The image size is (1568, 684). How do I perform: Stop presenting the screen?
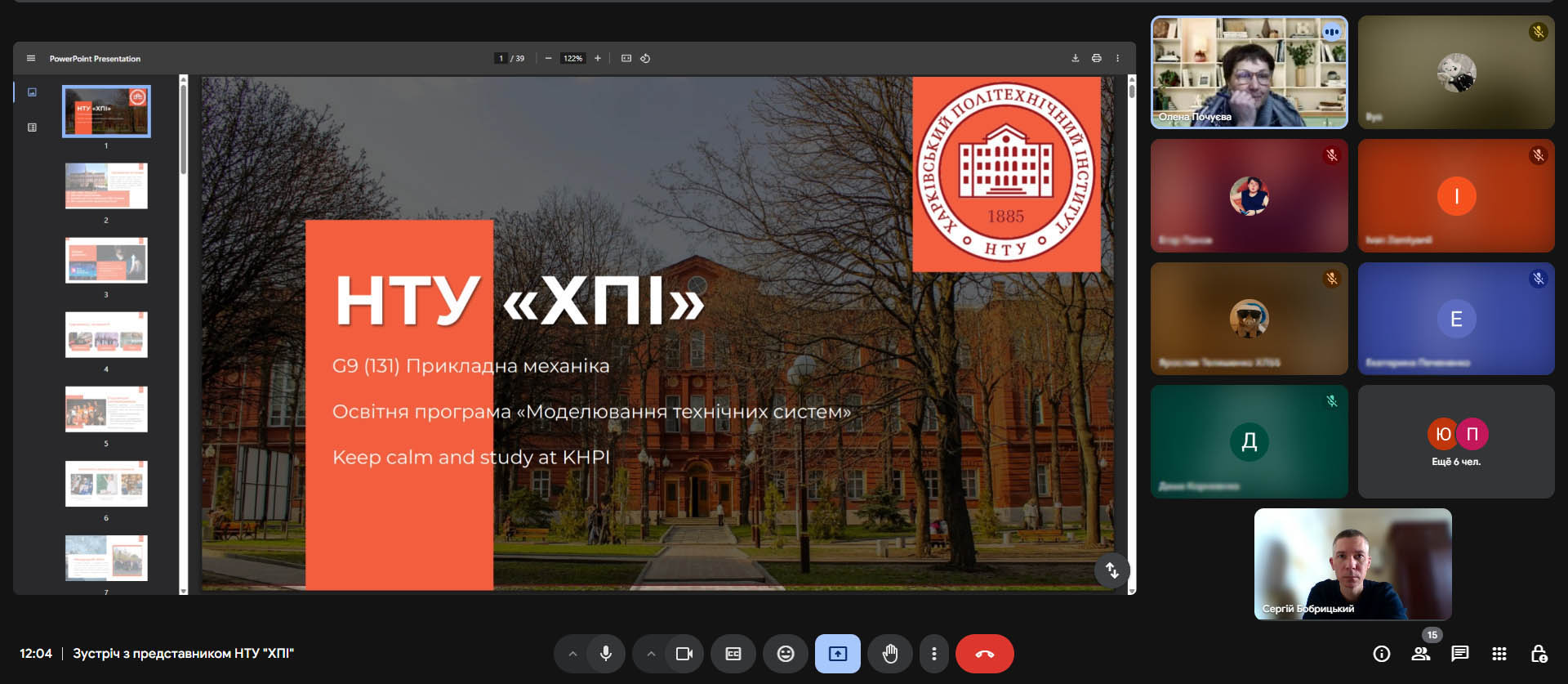point(838,654)
